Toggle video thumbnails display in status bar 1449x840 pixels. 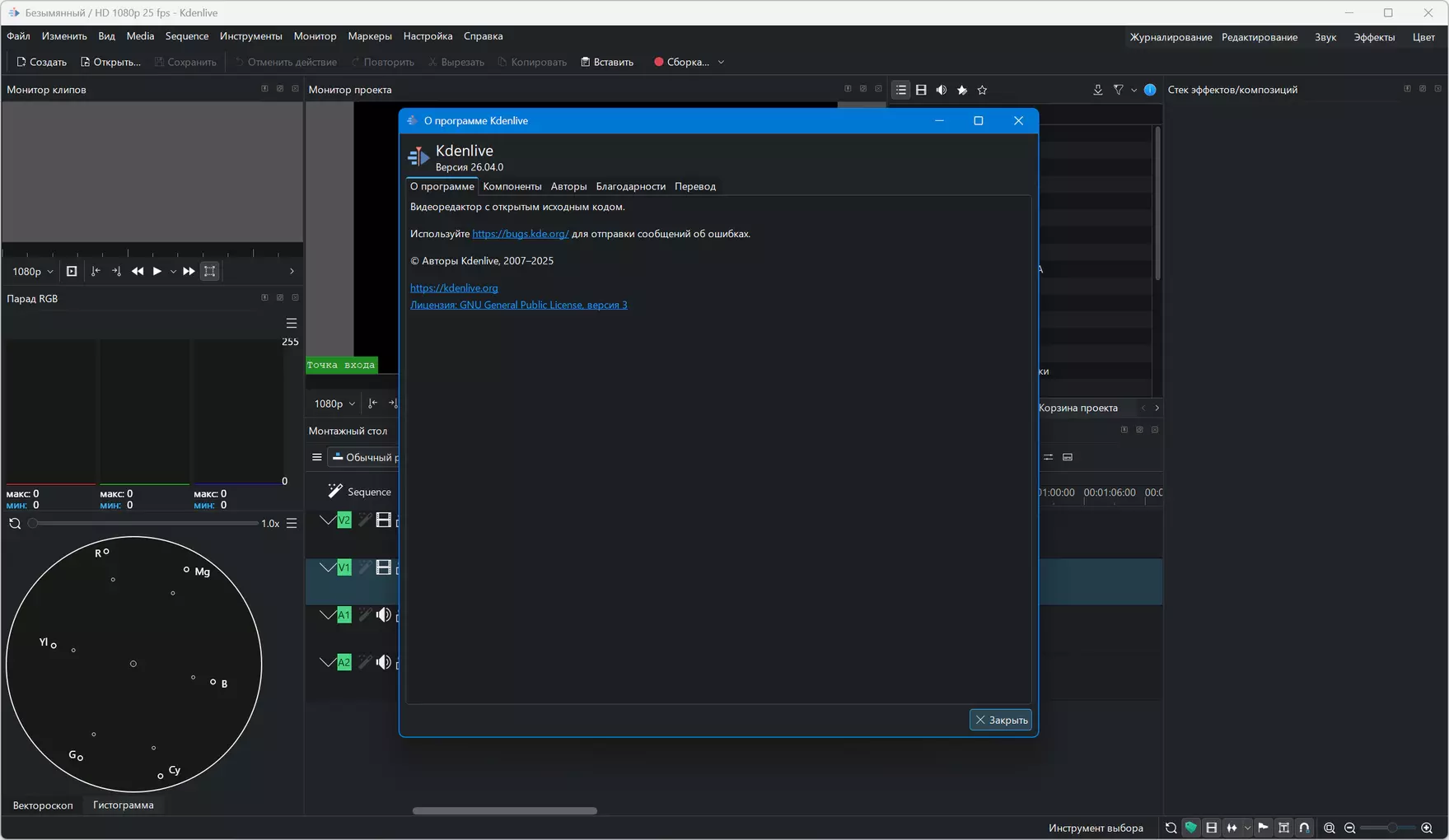[x=1211, y=828]
